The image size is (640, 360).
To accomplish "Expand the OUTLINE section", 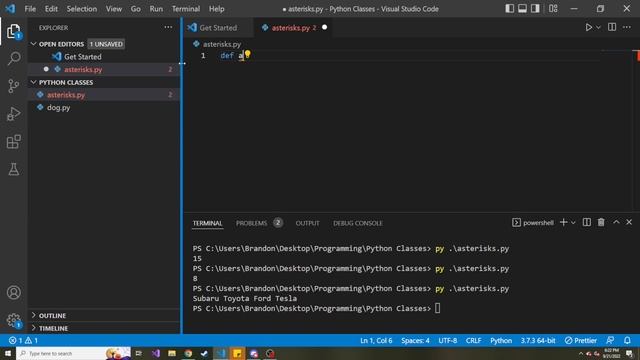I will (104, 316).
